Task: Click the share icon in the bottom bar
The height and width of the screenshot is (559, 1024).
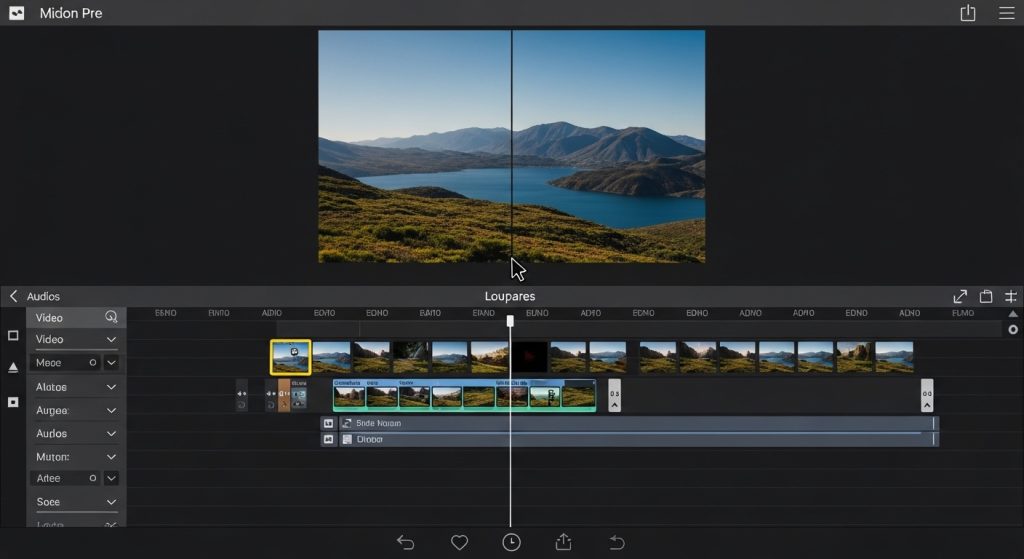Action: point(564,541)
